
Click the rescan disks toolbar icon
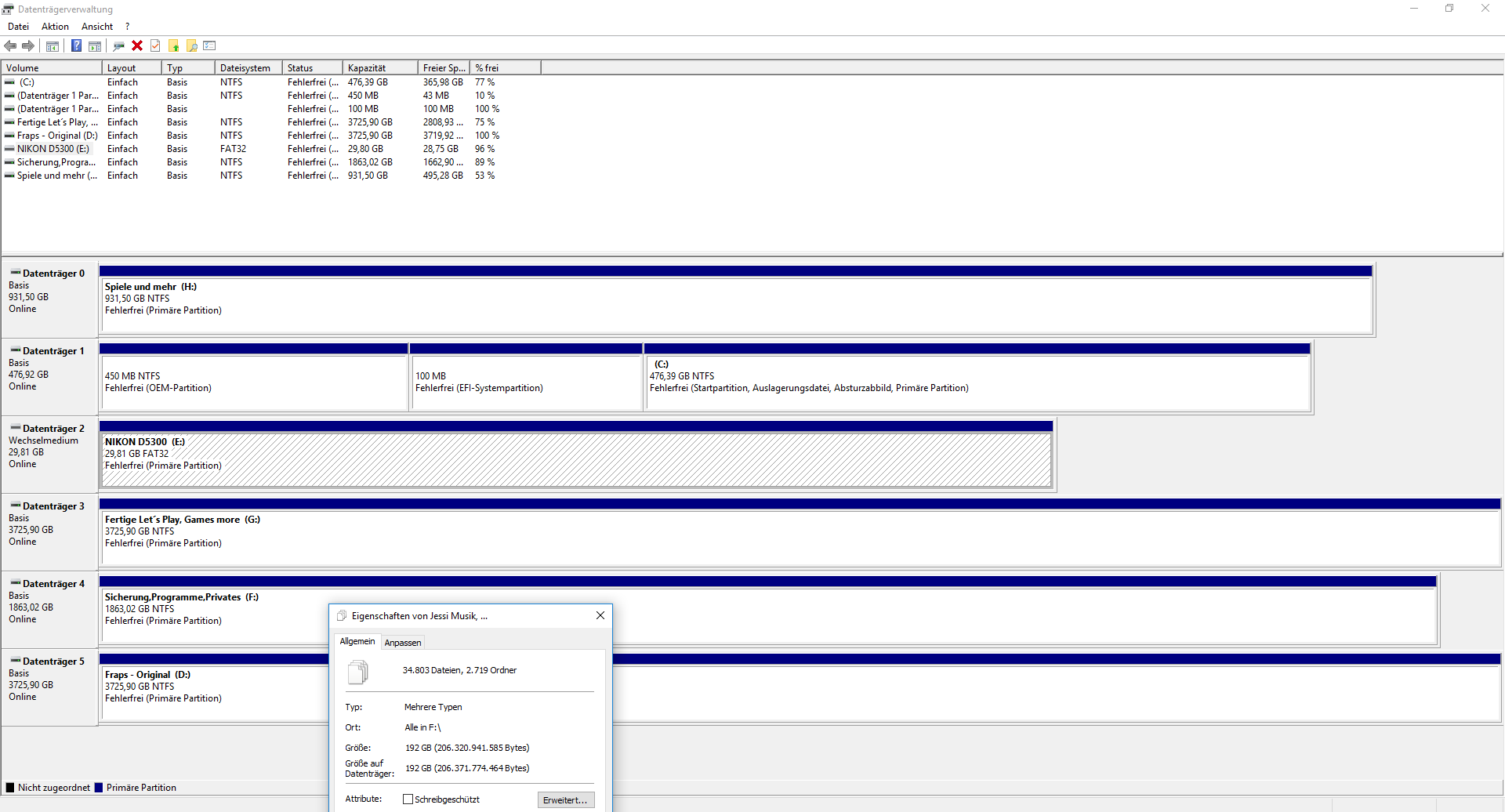119,45
